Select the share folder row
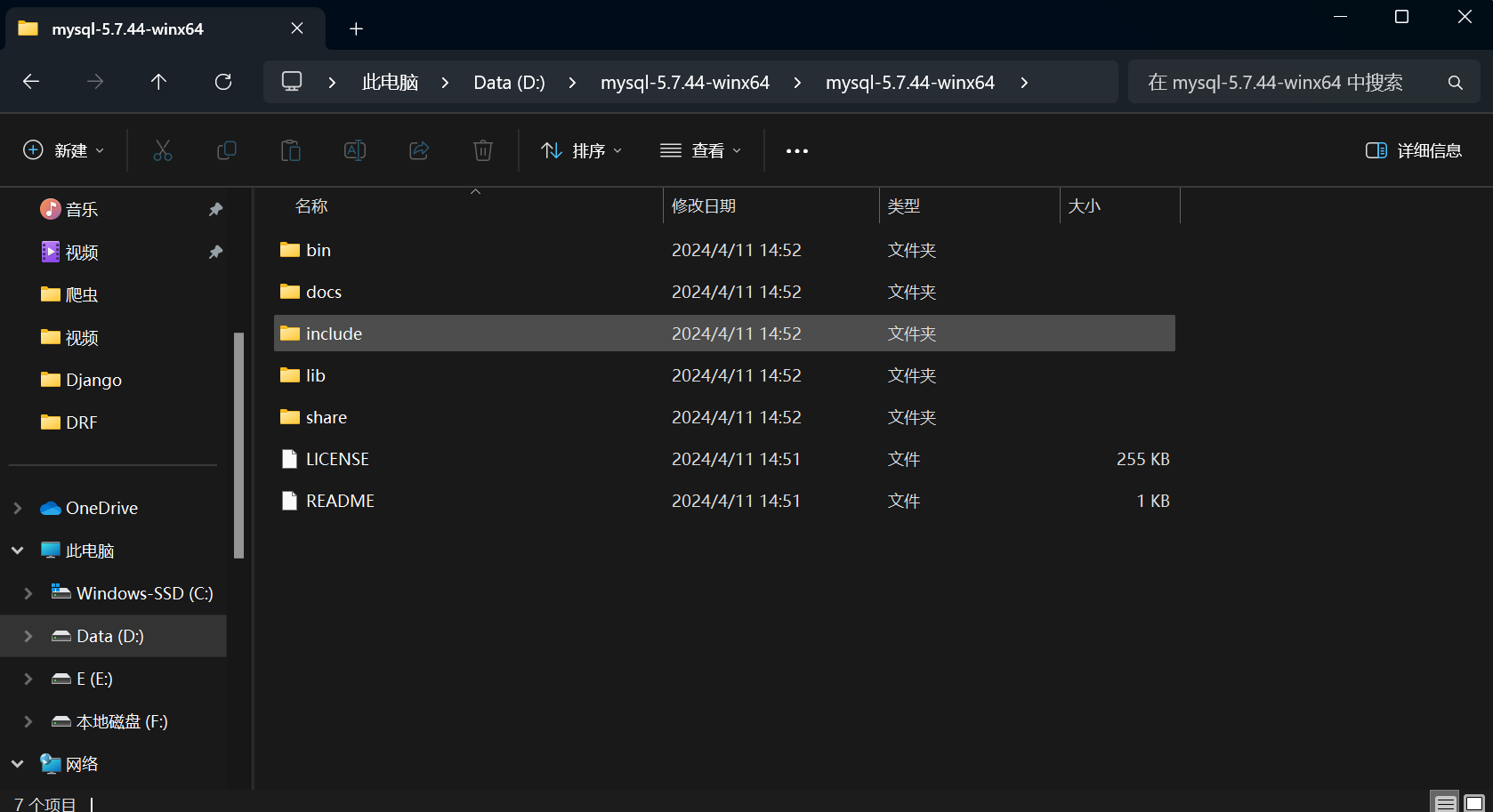Image resolution: width=1493 pixels, height=812 pixels. click(x=724, y=417)
